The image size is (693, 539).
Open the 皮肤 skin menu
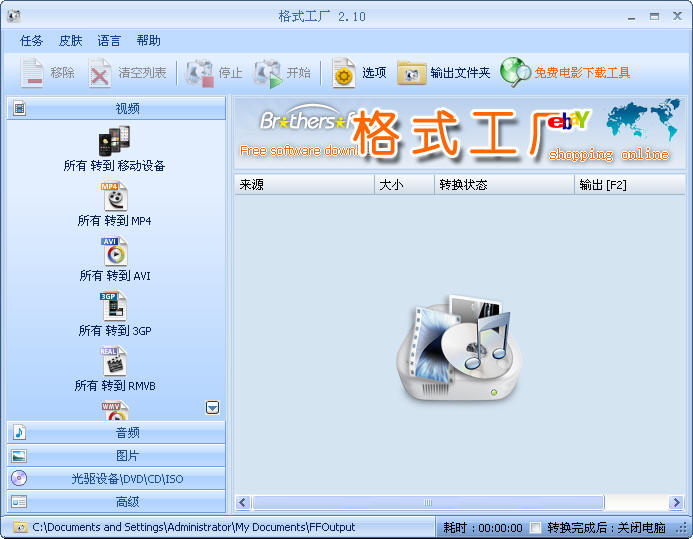tap(70, 41)
